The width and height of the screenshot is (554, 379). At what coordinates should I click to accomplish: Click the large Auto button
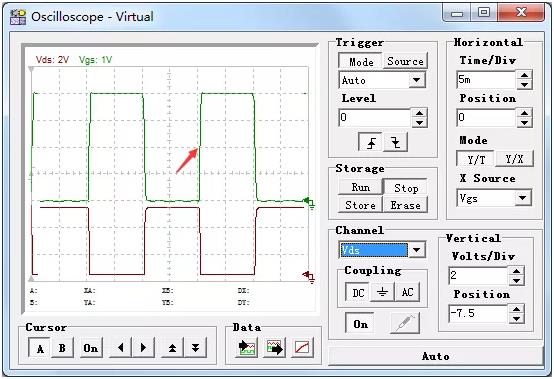point(436,356)
